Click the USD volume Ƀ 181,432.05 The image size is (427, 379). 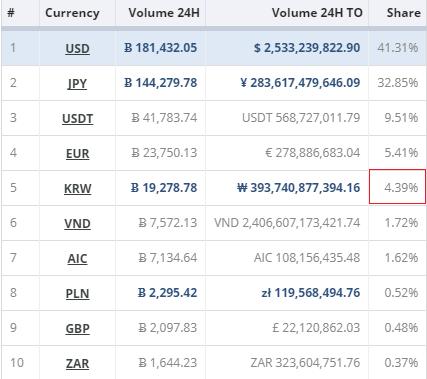click(x=160, y=48)
